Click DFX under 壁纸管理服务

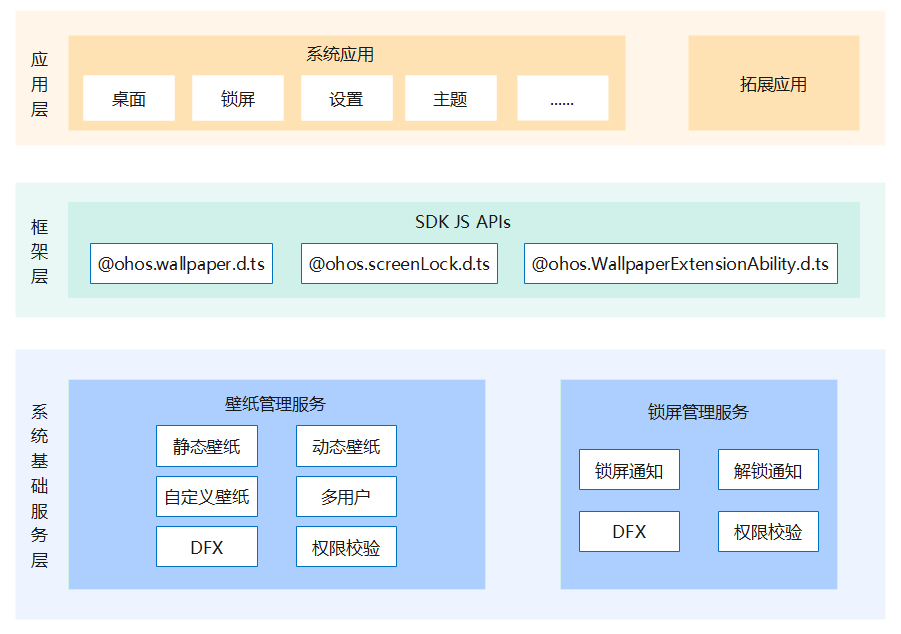(207, 547)
